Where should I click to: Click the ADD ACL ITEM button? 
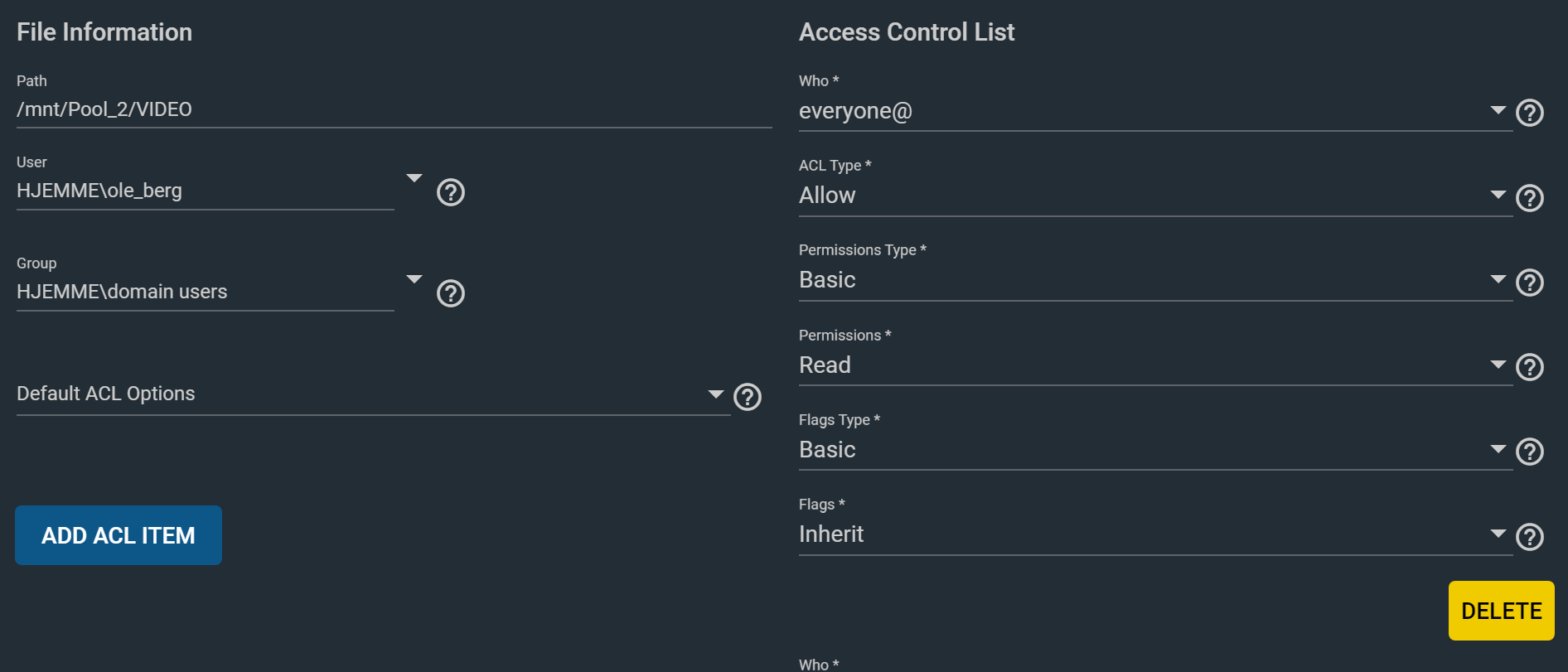pyautogui.click(x=119, y=535)
